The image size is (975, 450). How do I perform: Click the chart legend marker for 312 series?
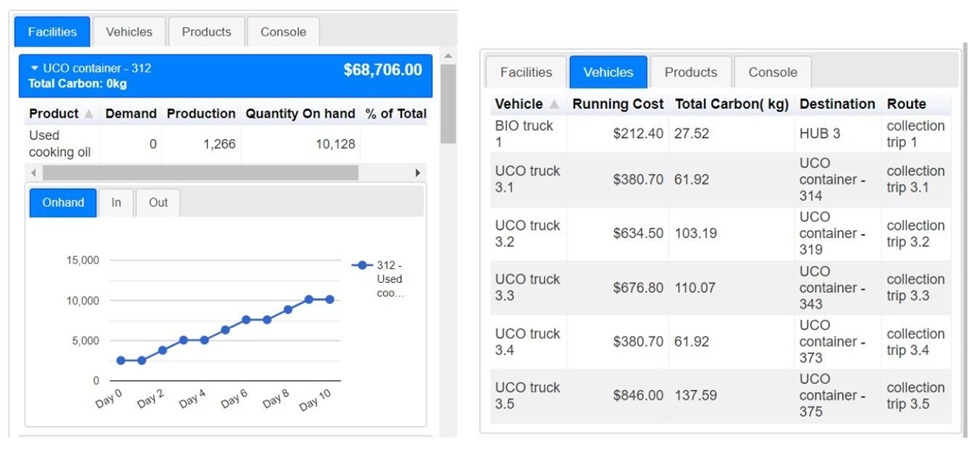362,265
